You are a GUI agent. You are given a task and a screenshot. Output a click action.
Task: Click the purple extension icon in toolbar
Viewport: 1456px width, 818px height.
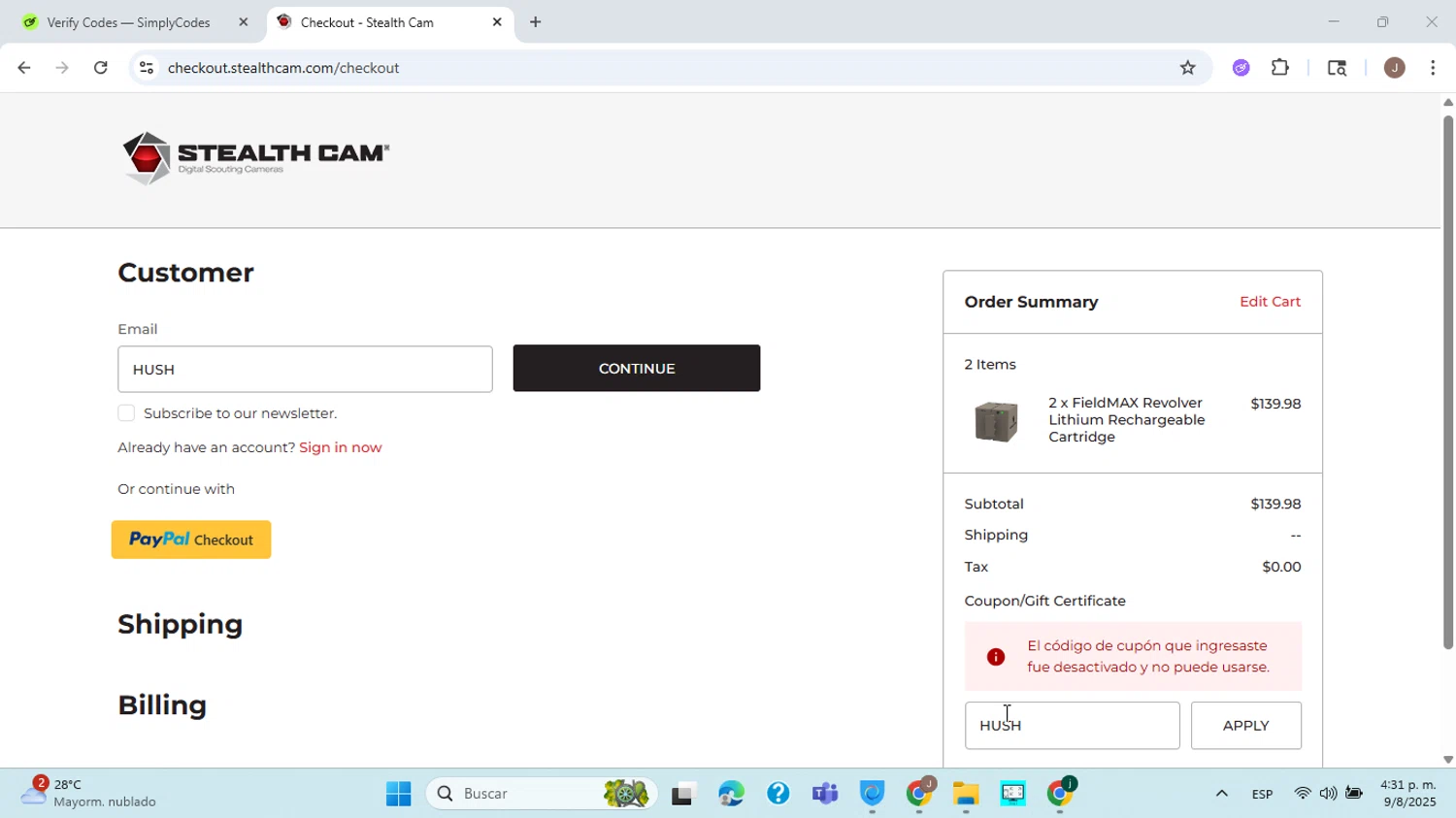pyautogui.click(x=1241, y=68)
